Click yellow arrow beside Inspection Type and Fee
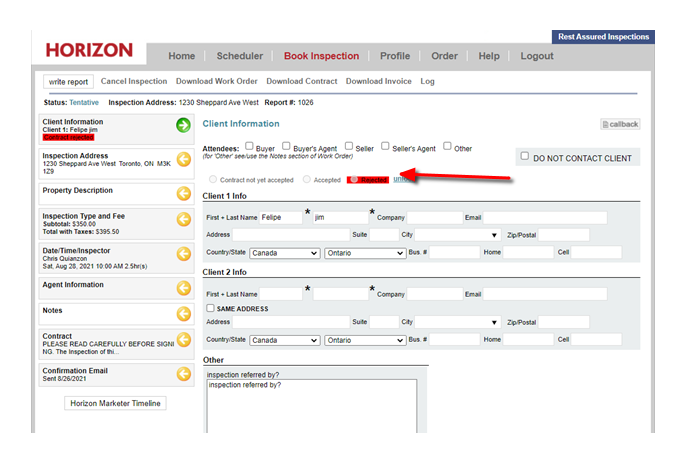This screenshot has height=463, width=684. pyautogui.click(x=183, y=220)
